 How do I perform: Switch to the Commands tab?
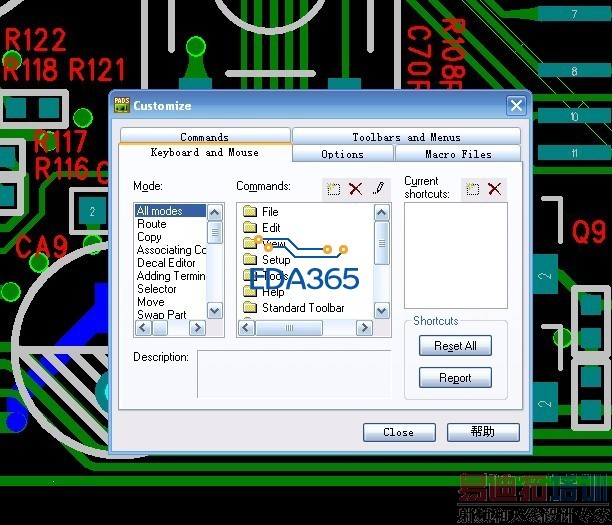[205, 137]
